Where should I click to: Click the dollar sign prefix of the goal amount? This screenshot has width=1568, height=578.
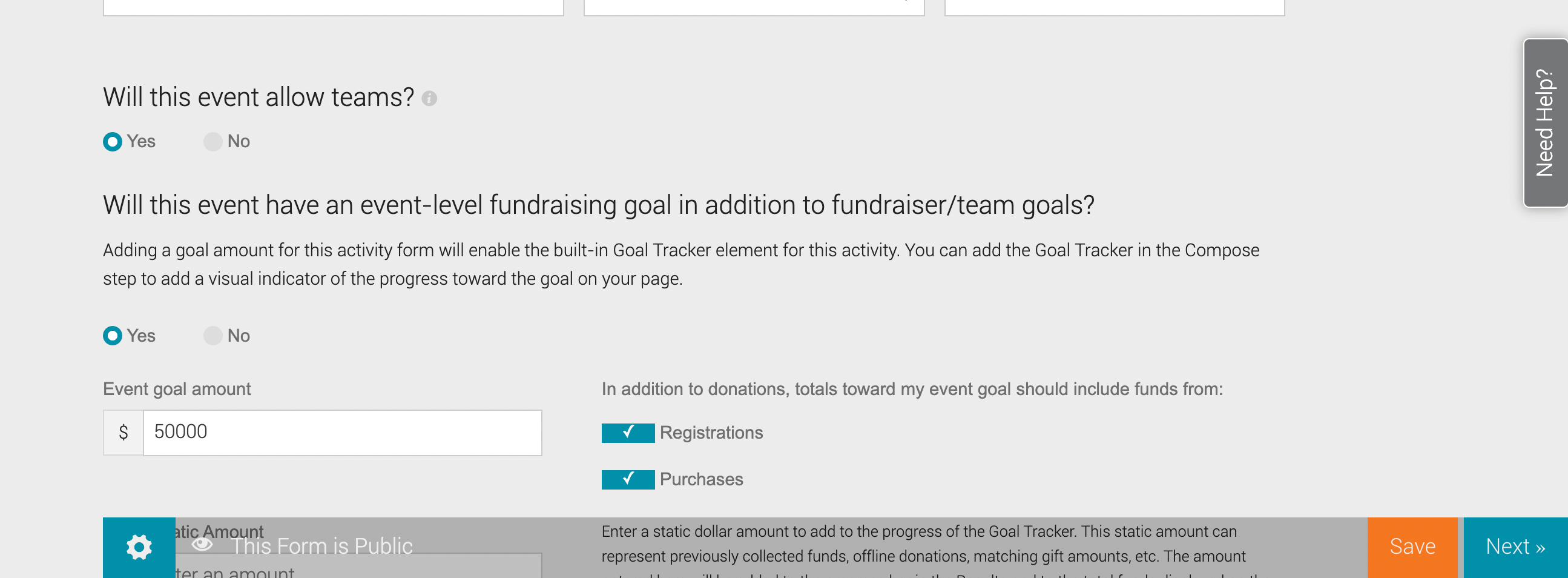click(124, 432)
